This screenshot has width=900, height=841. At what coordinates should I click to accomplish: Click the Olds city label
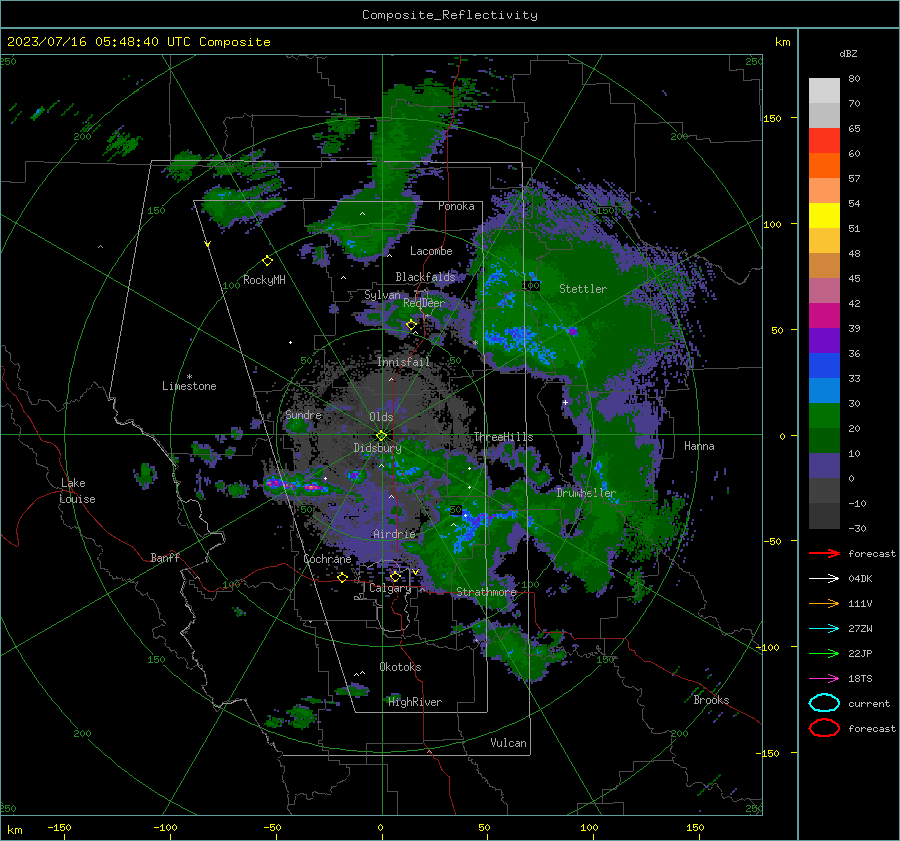coord(381,417)
